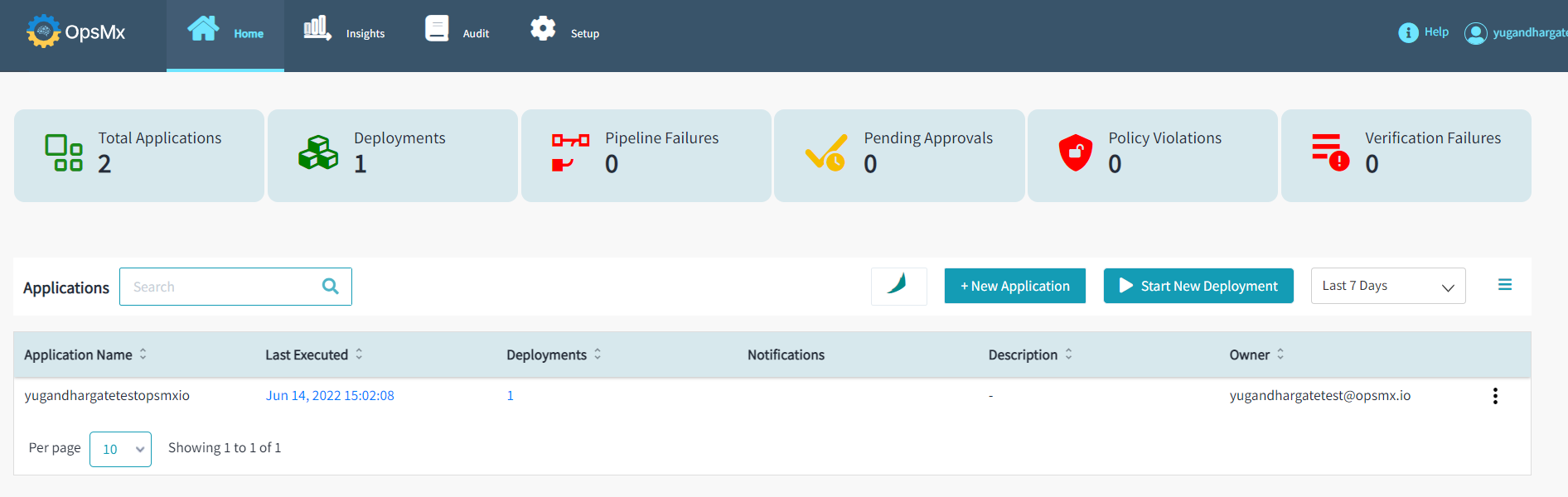Screen dimensions: 1568x497
Task: Toggle sort on Owner column
Action: pyautogui.click(x=1280, y=354)
